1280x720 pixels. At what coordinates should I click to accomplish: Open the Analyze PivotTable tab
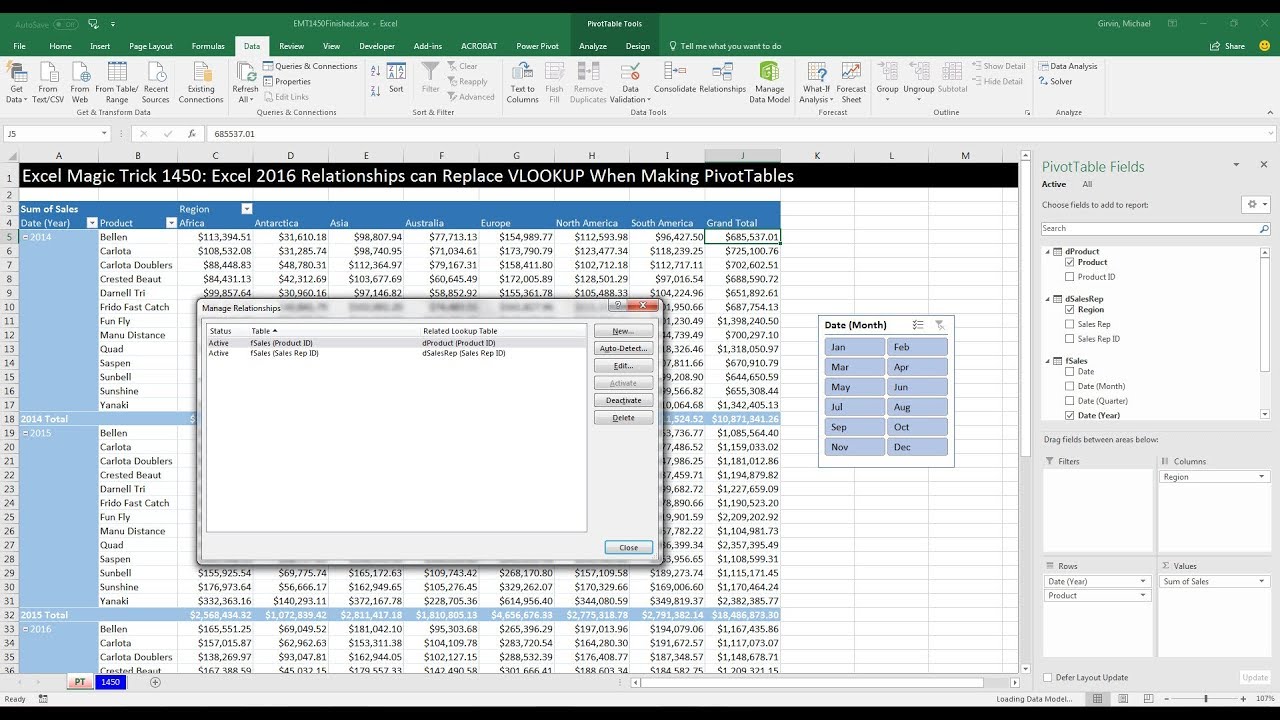click(593, 46)
